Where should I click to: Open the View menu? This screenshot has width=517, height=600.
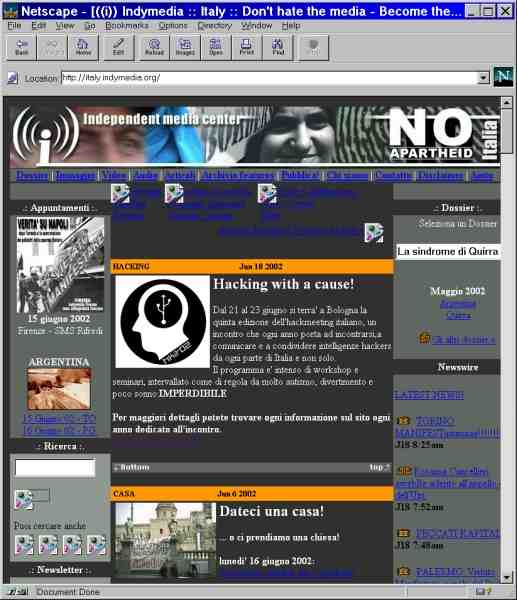pos(65,26)
